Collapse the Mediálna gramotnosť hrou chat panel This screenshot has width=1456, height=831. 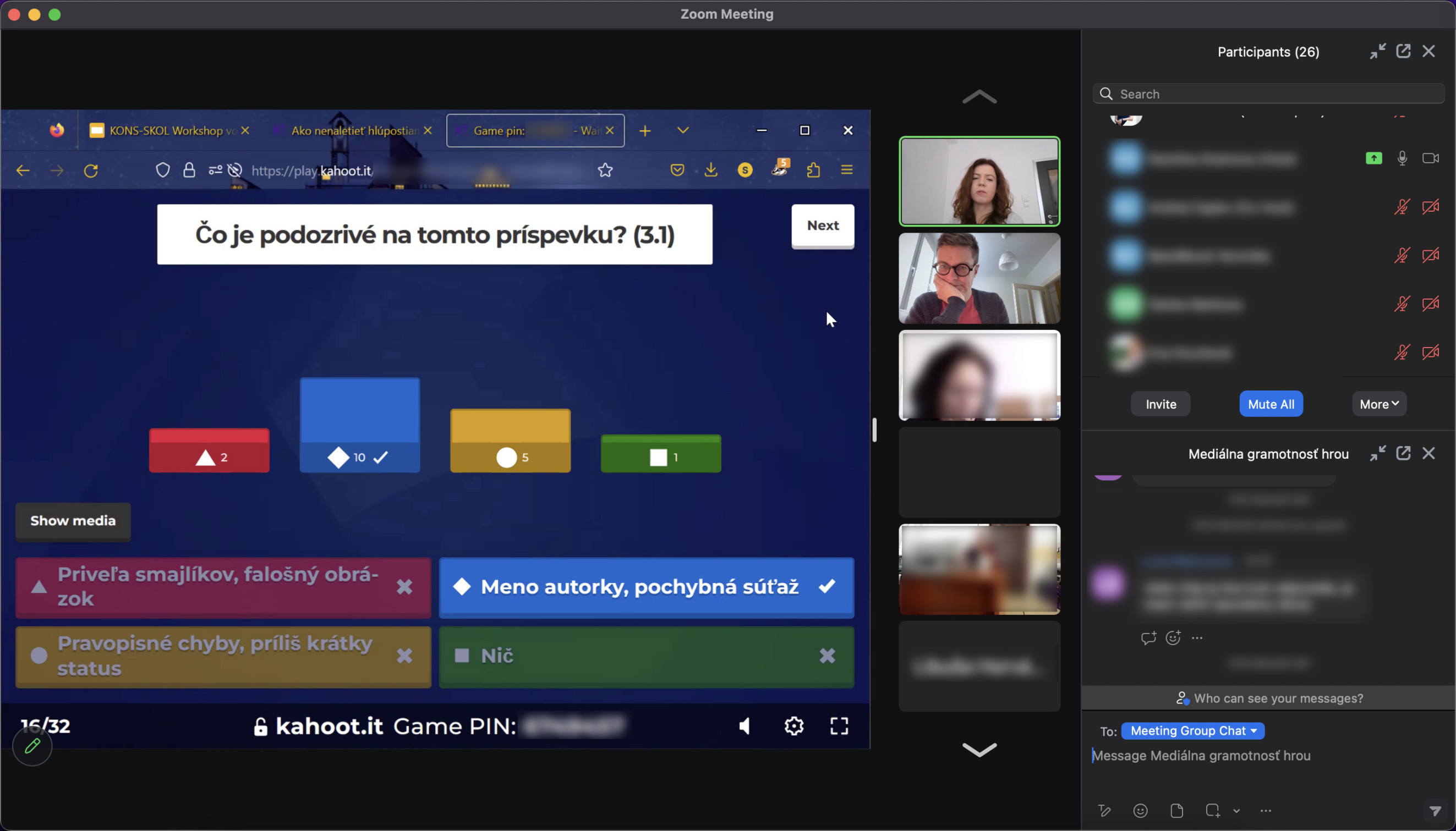pos(1377,453)
